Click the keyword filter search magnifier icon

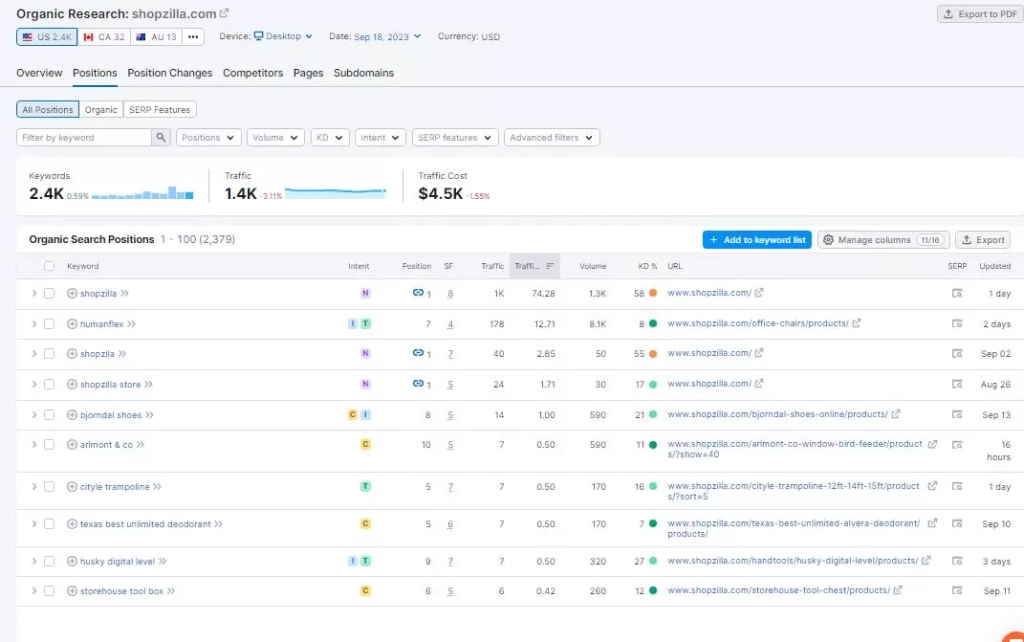click(x=161, y=137)
